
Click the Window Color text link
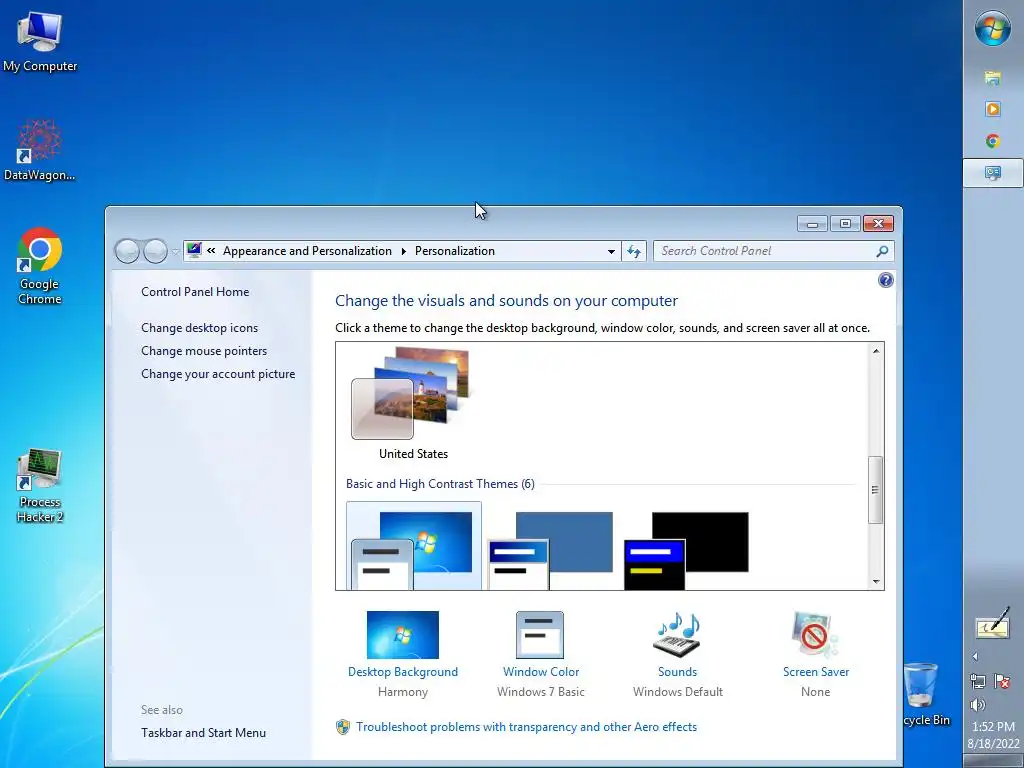pyautogui.click(x=541, y=672)
